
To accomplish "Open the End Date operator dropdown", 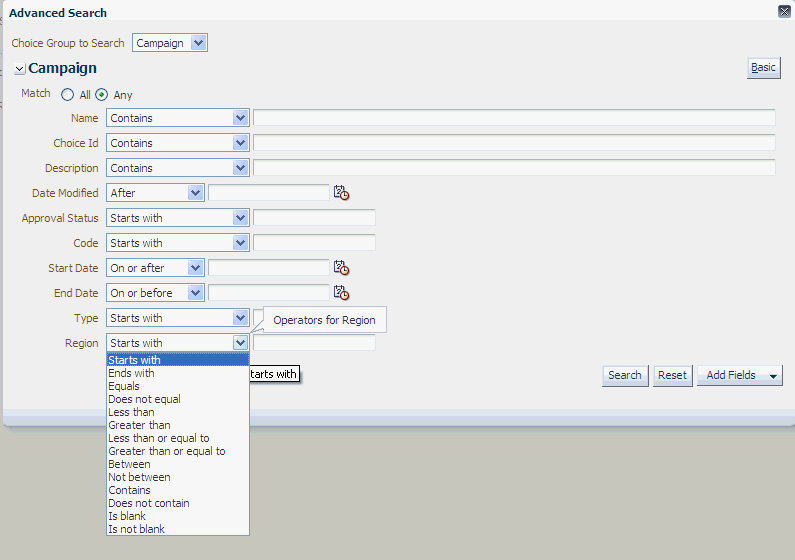I will point(155,292).
